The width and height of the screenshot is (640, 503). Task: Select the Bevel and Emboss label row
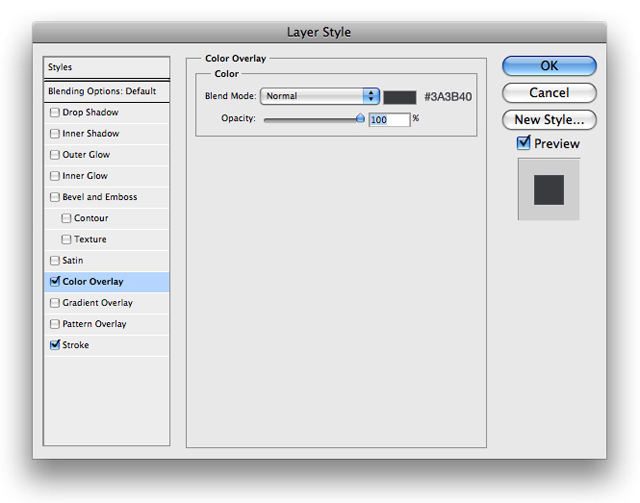click(107, 198)
